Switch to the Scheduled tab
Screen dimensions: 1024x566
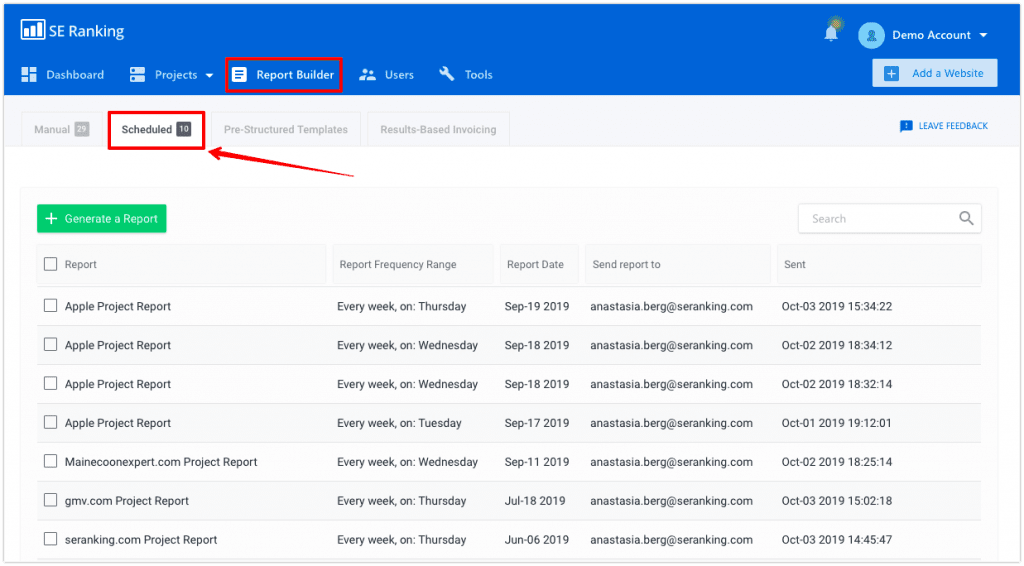click(156, 129)
